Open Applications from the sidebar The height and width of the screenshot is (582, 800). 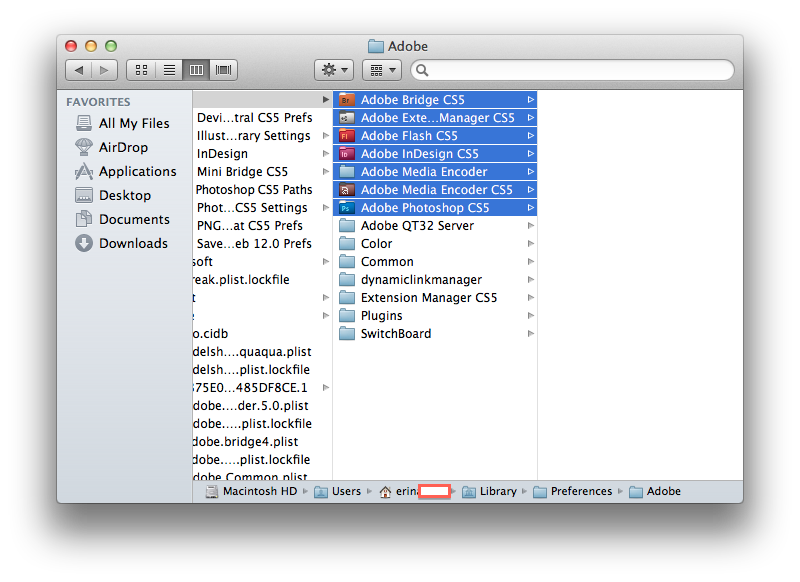126,171
